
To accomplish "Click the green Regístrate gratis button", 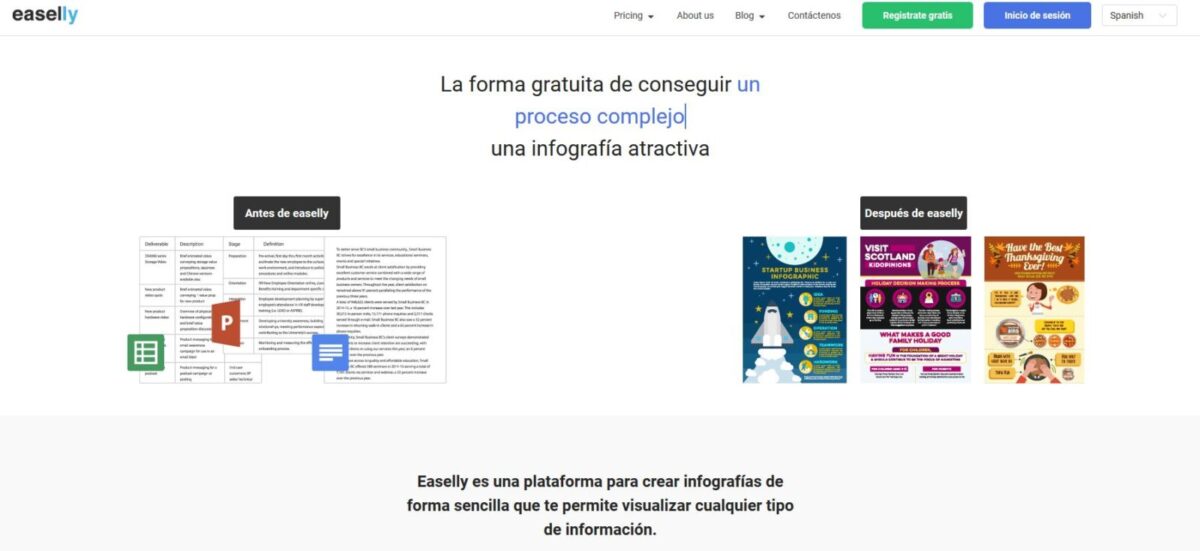I will [x=917, y=16].
